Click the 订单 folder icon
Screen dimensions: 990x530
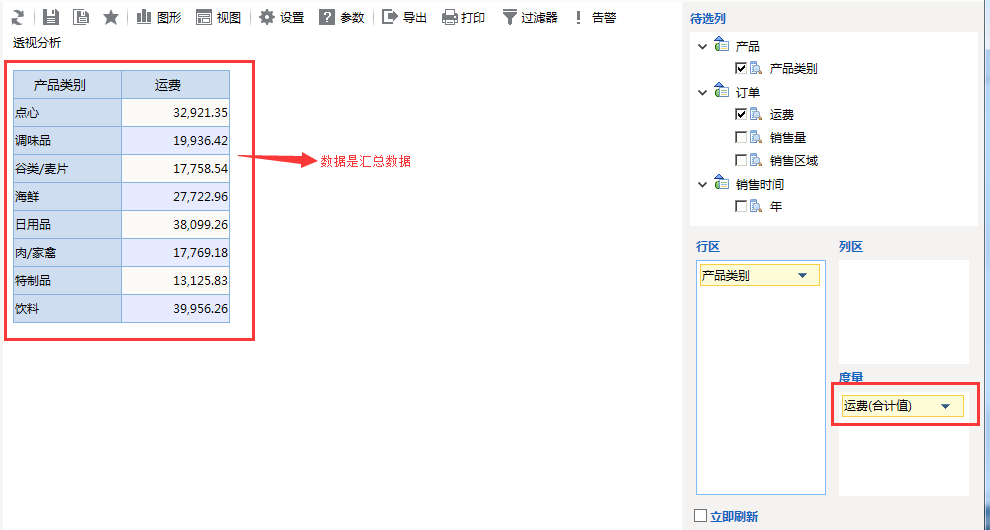click(722, 91)
